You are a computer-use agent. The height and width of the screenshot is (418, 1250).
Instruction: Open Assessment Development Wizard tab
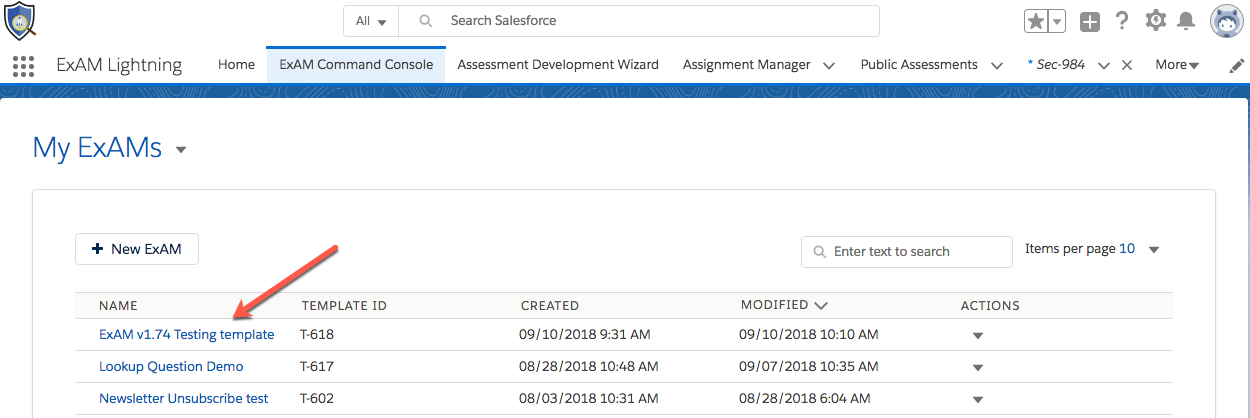[558, 64]
